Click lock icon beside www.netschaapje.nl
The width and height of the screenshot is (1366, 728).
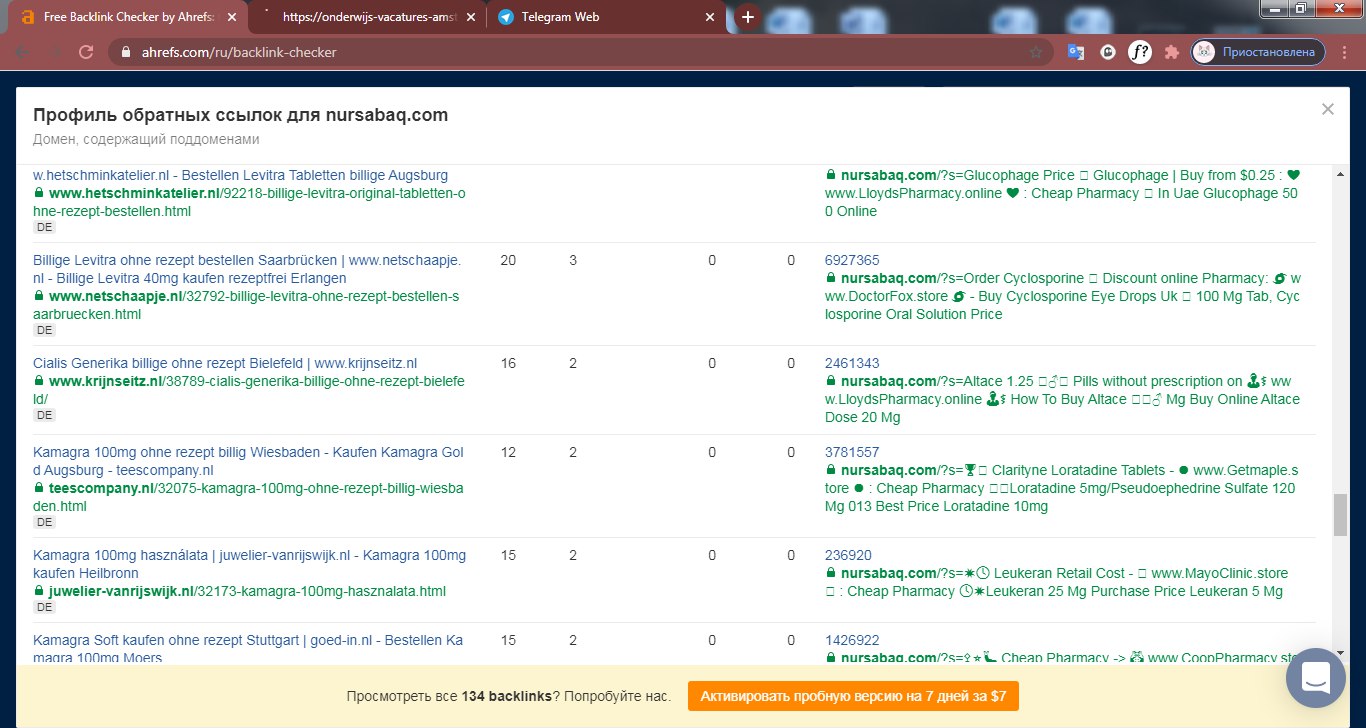[x=39, y=297]
